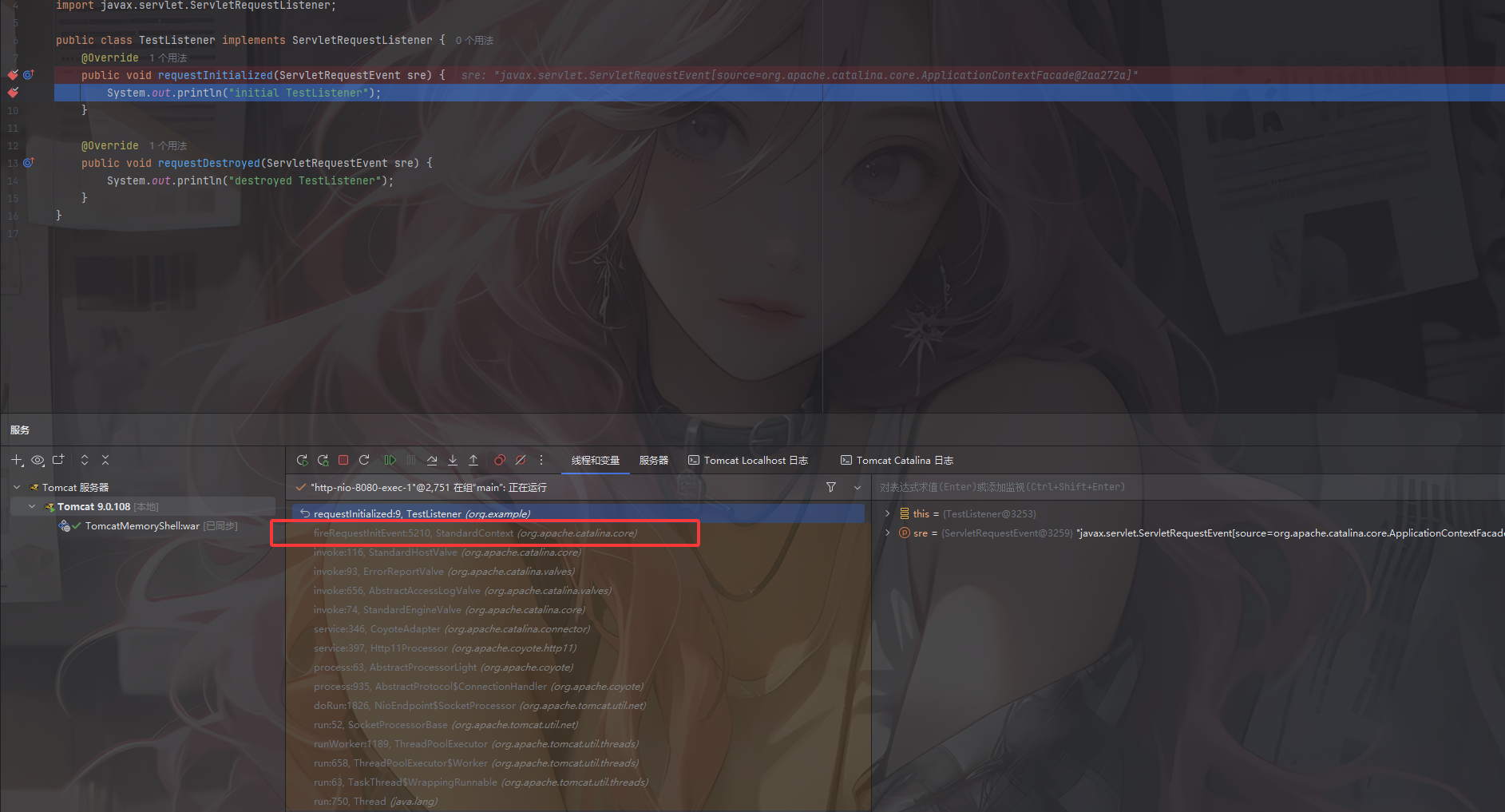Click the red Stop button in debug toolbar
Screen dimensions: 1505x812
(x=343, y=460)
